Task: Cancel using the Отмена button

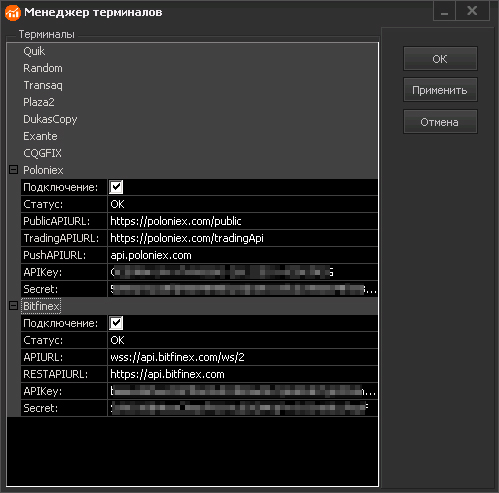Action: click(440, 122)
